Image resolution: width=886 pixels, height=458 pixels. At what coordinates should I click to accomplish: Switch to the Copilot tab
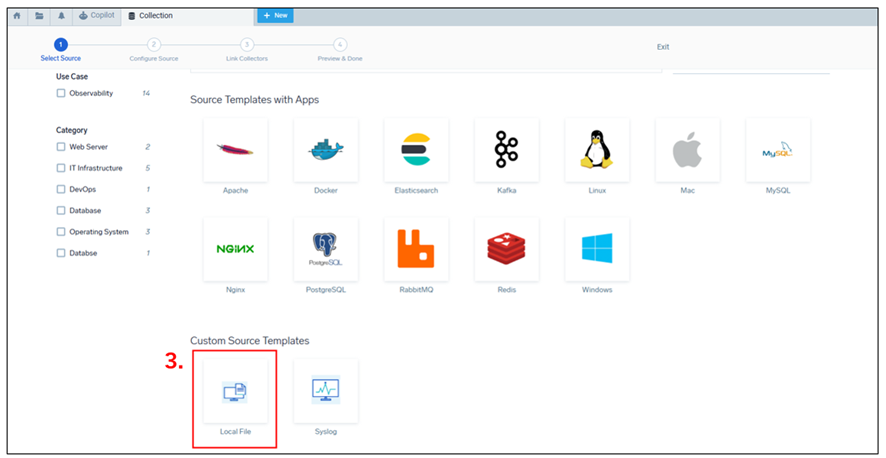97,16
